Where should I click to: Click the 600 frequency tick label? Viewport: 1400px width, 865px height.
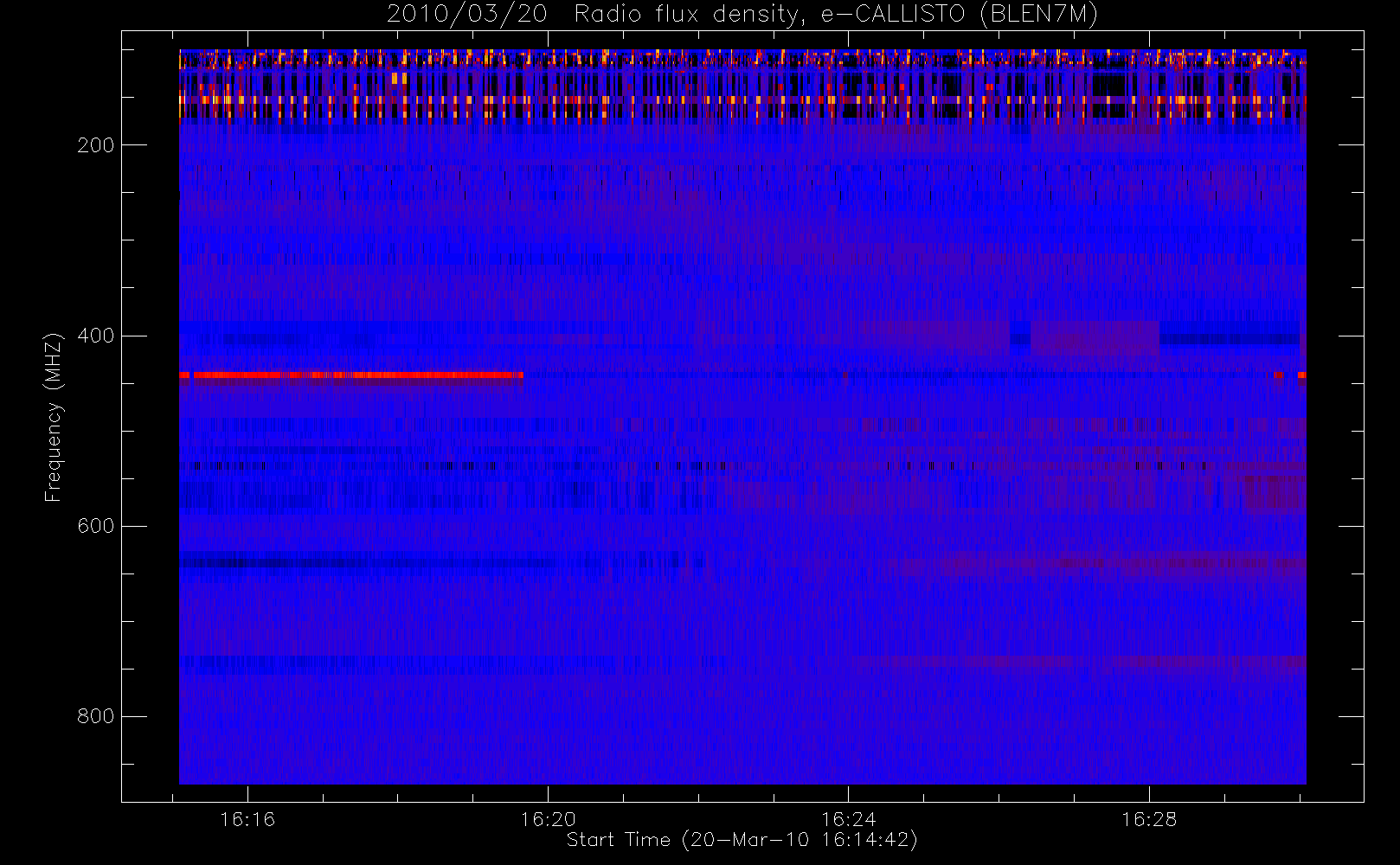pyautogui.click(x=95, y=526)
